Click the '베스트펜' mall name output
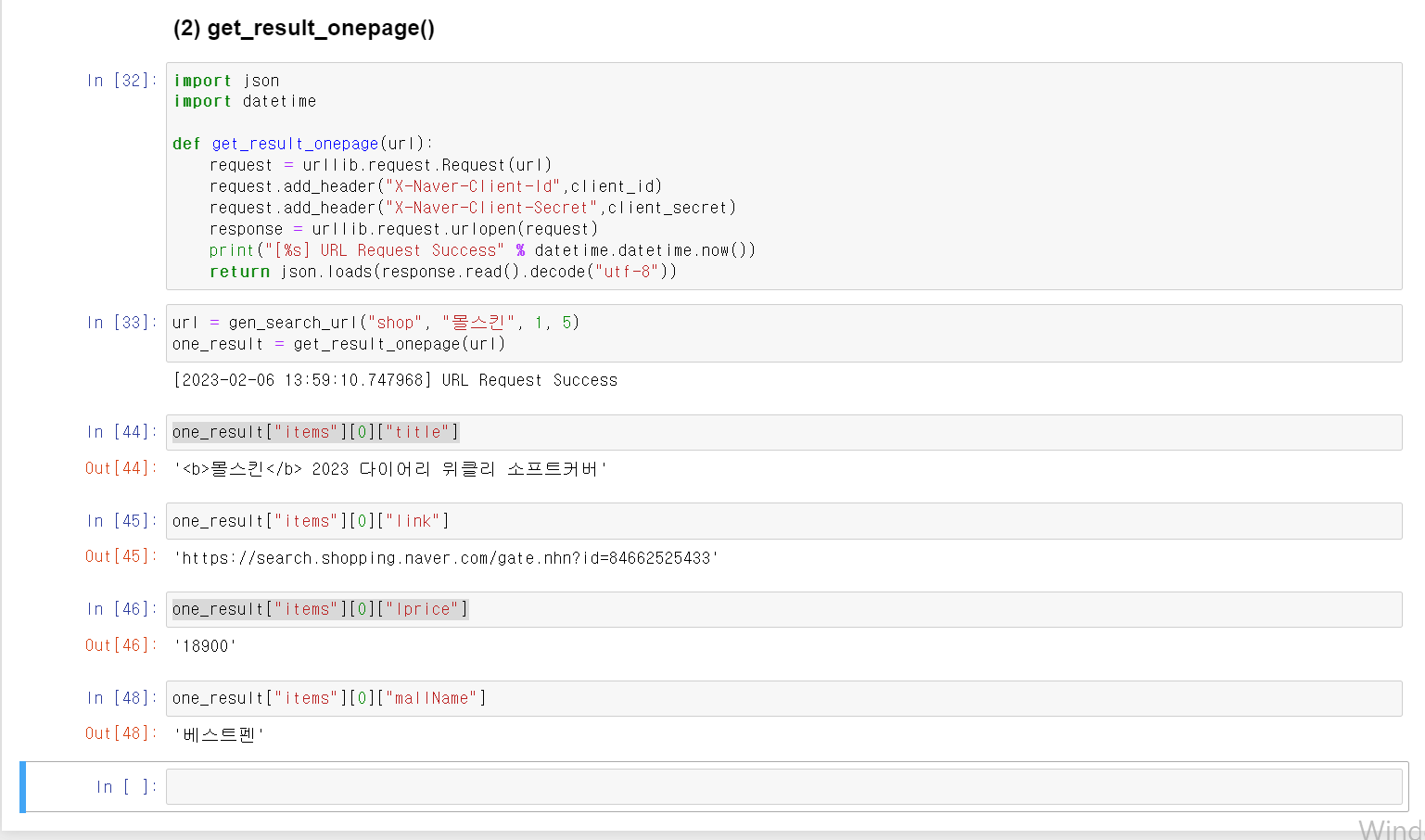The width and height of the screenshot is (1425, 840). click(x=219, y=735)
